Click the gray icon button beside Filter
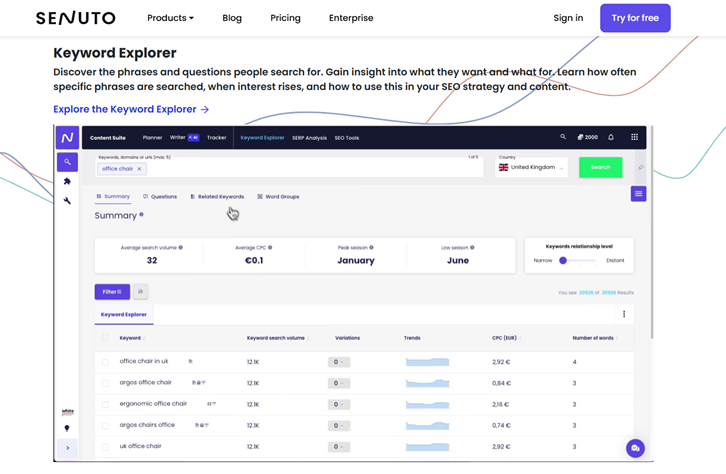Image resolution: width=726 pixels, height=474 pixels. (140, 292)
